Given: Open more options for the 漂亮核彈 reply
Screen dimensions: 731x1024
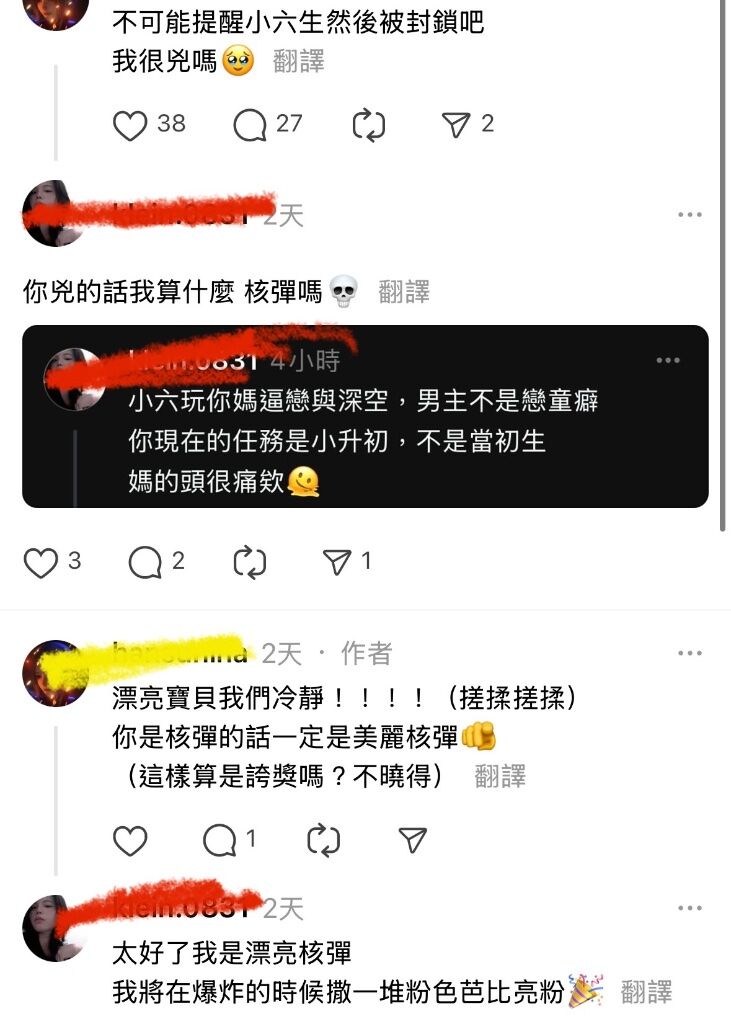Looking at the screenshot, I should point(690,908).
